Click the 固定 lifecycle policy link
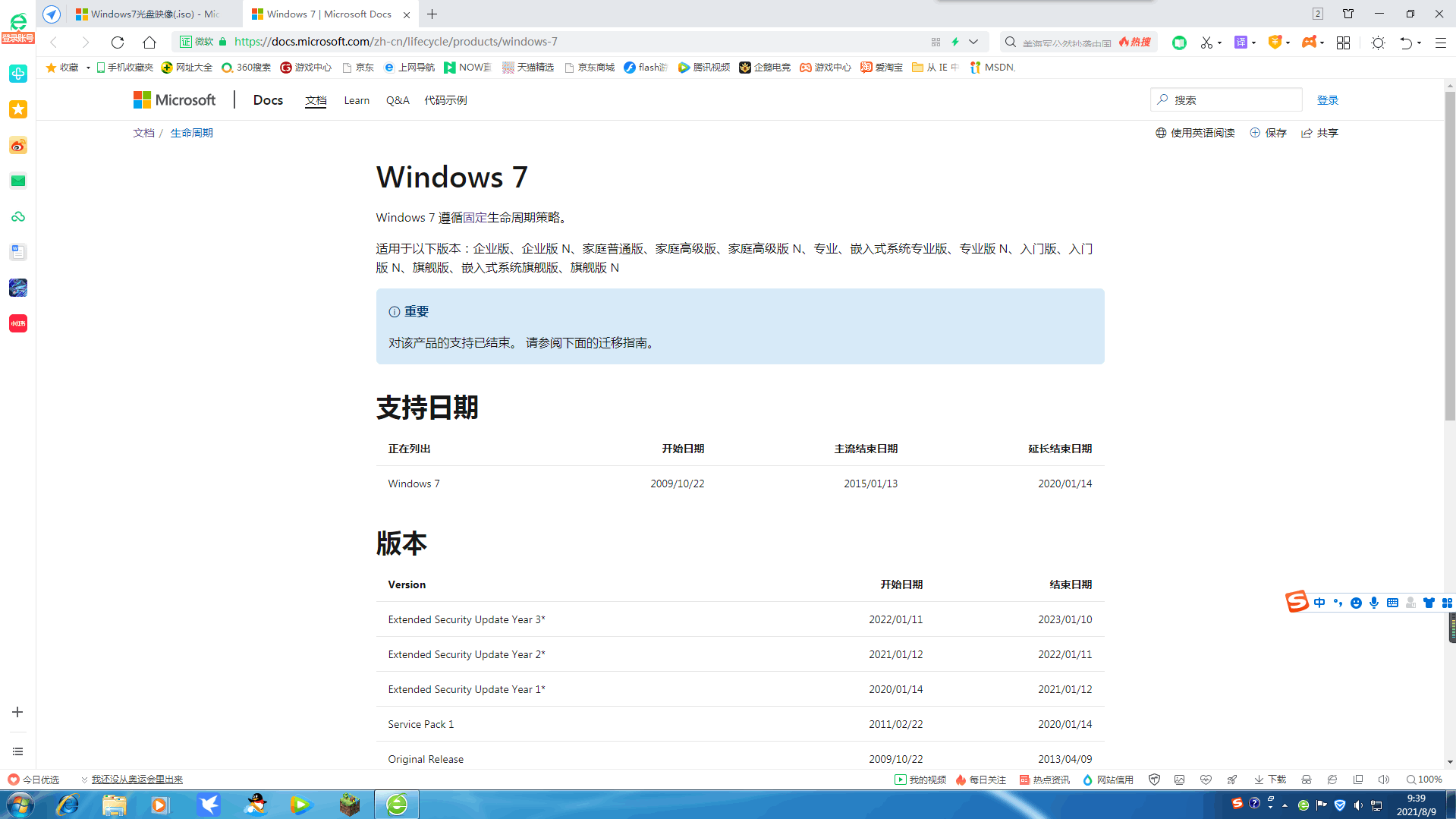This screenshot has height=819, width=1456. pos(475,217)
